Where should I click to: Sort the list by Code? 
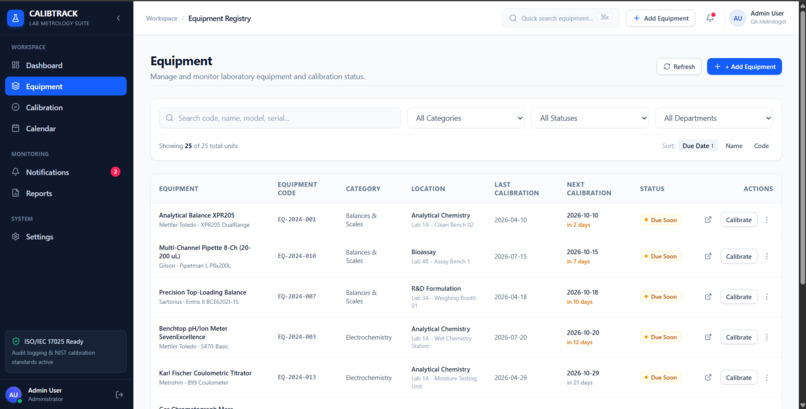[761, 146]
